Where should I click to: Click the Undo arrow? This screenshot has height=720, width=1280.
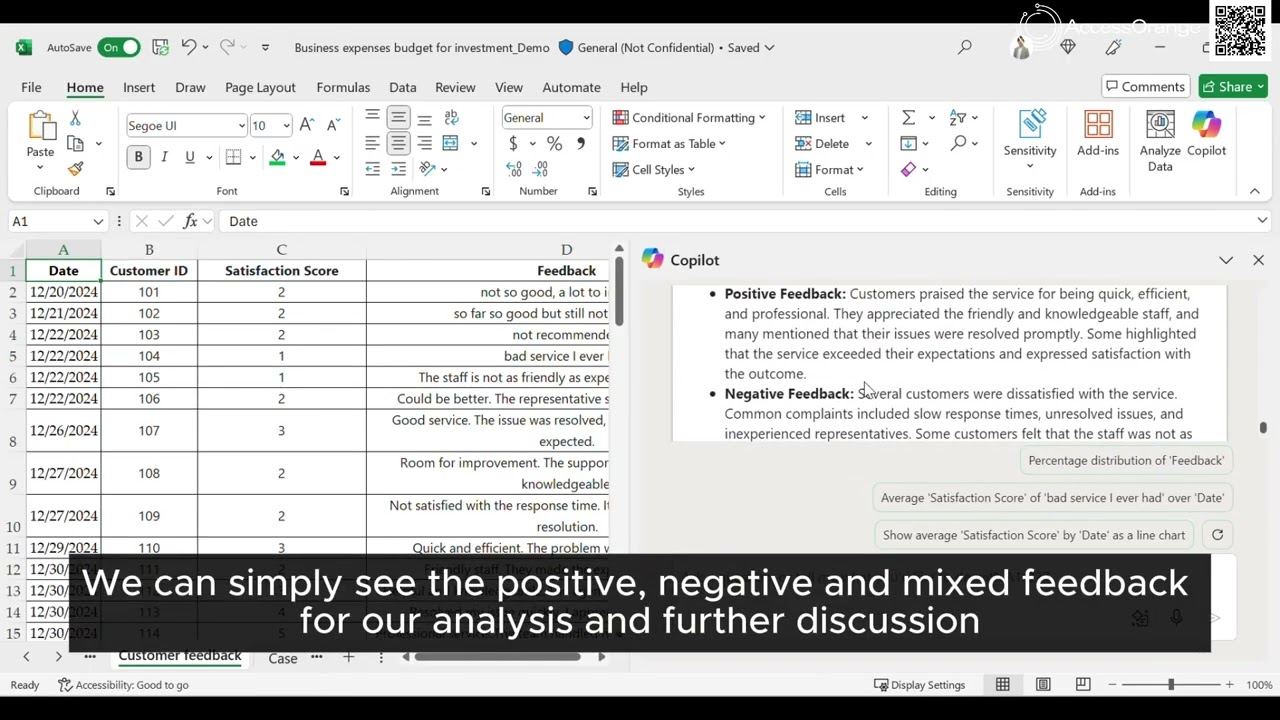pos(189,47)
